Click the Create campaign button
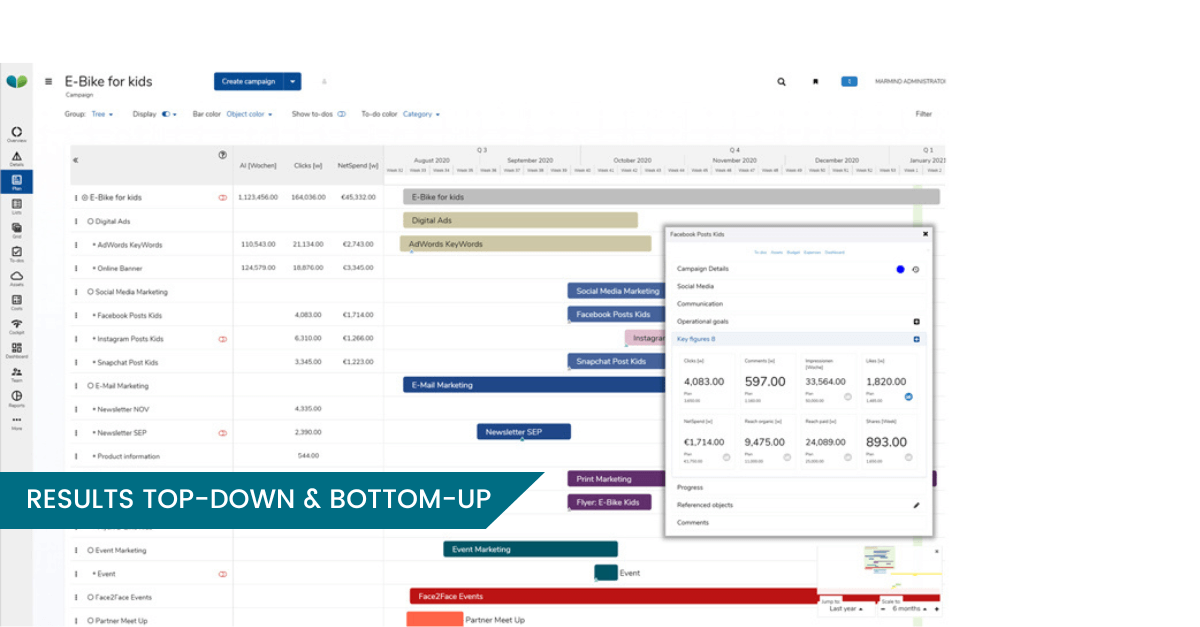This screenshot has height=627, width=1200. (x=246, y=82)
